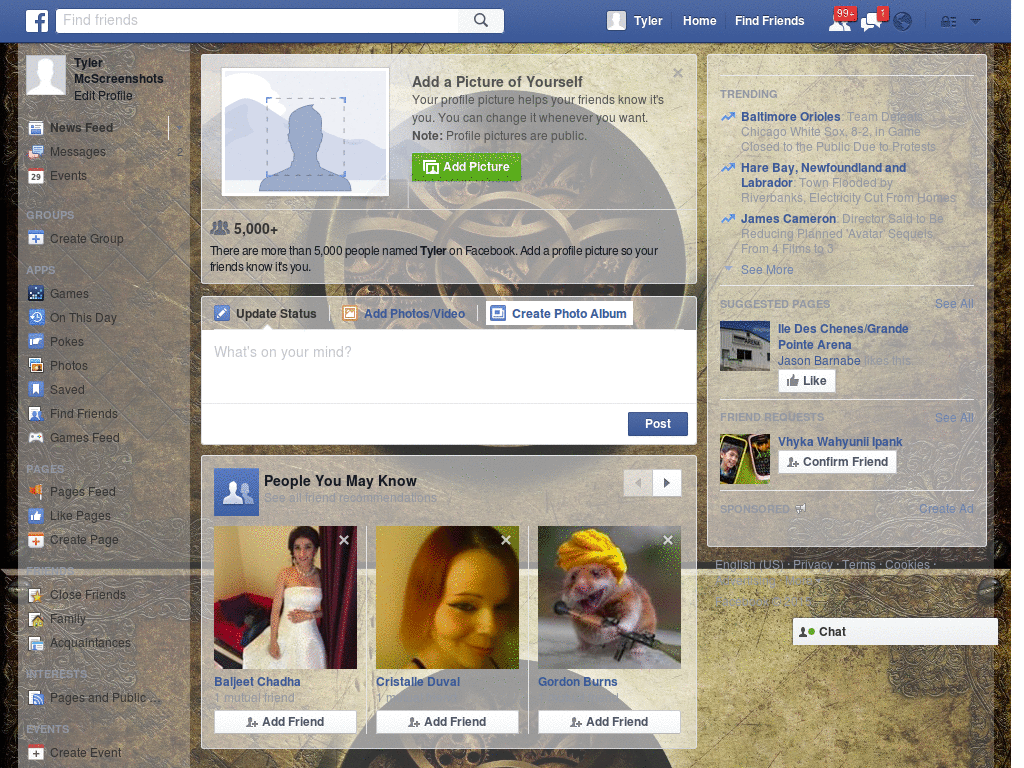Image resolution: width=1024 pixels, height=768 pixels.
Task: Open Acquaintances list icon
Action: 36,643
